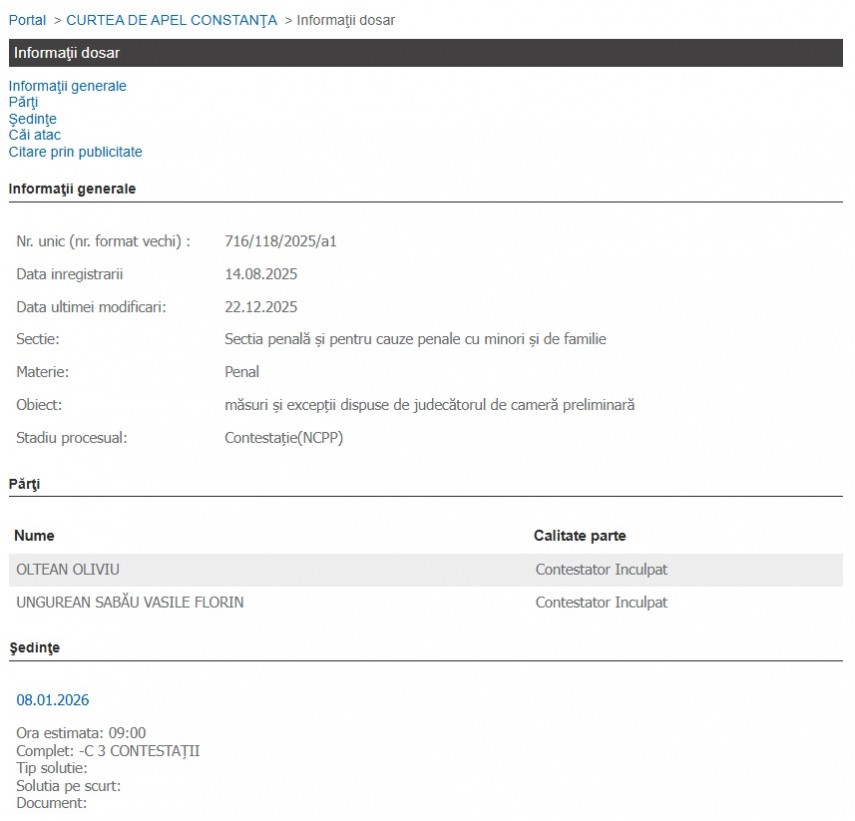855x821 pixels.
Task: Click the Sectia penală section value
Action: [x=415, y=339]
